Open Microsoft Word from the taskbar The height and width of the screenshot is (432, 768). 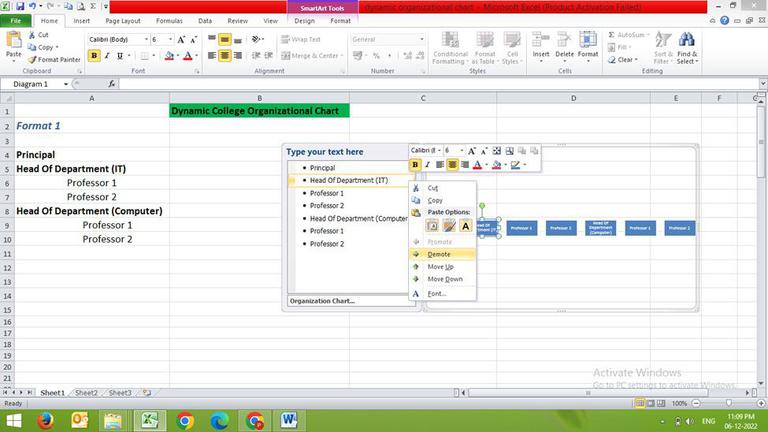pyautogui.click(x=289, y=421)
